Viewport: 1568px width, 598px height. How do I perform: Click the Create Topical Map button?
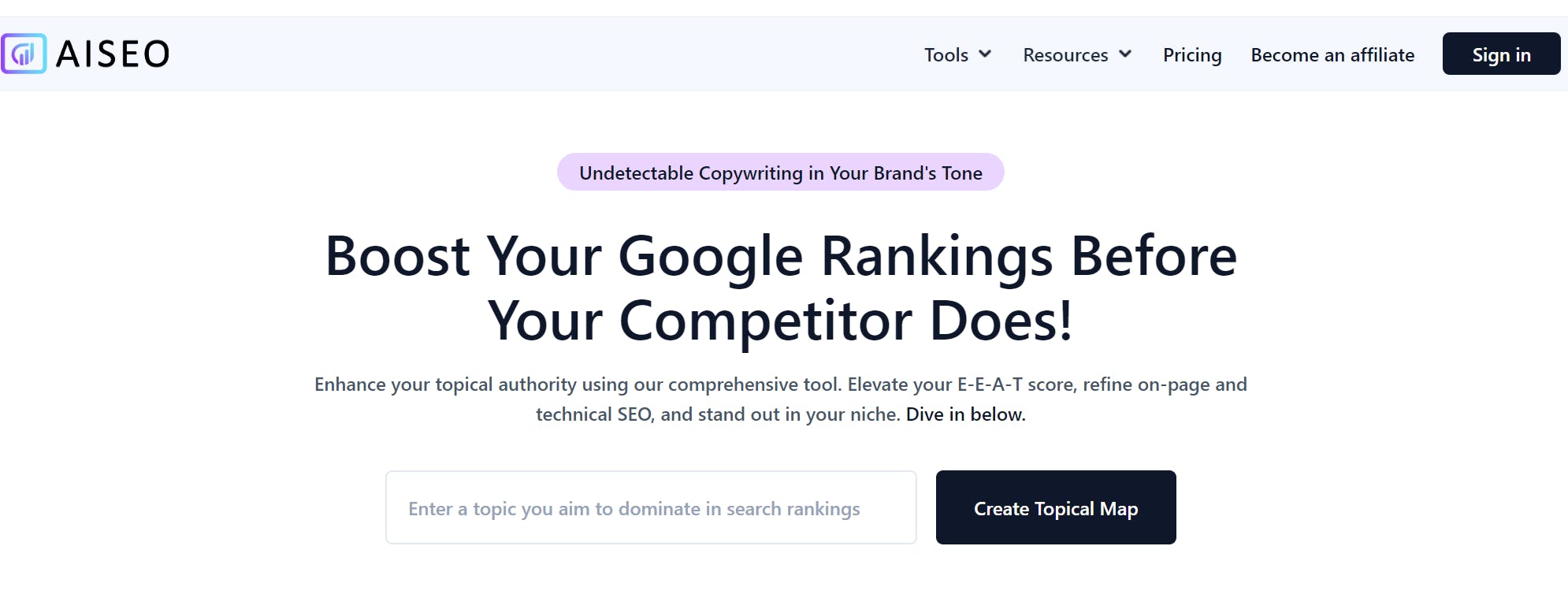(1056, 507)
